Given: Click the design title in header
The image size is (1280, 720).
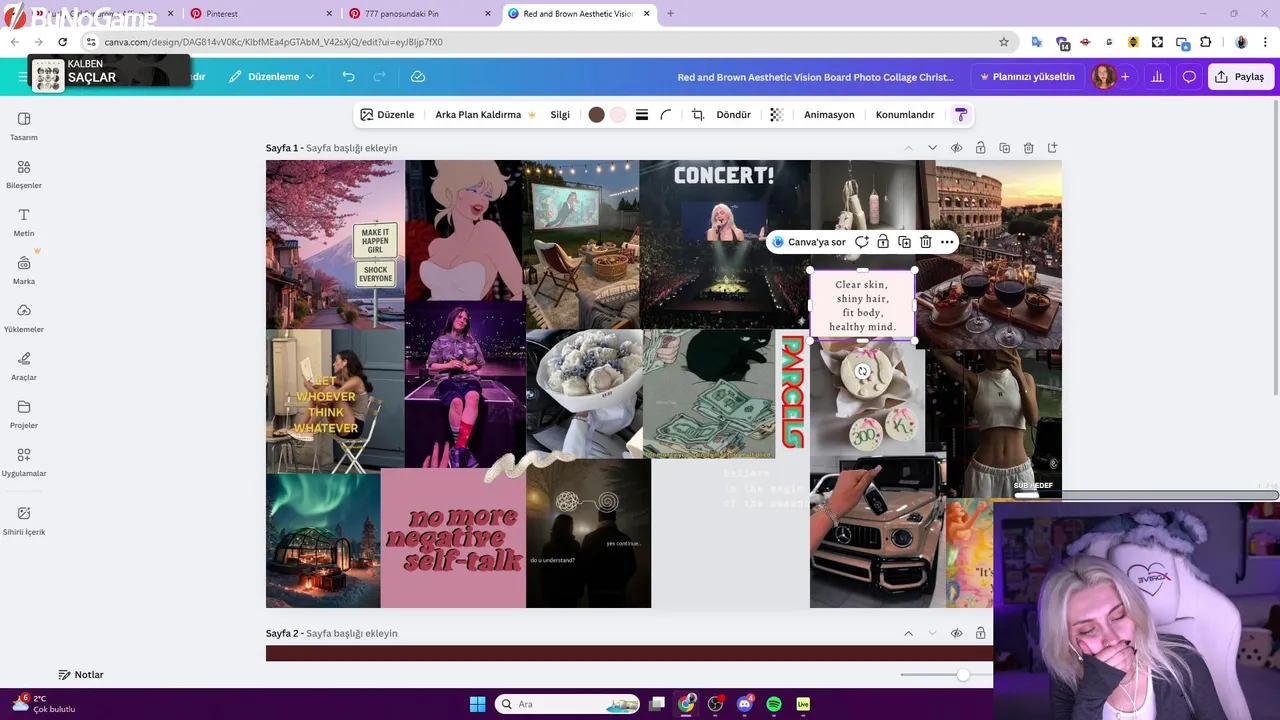Looking at the screenshot, I should pyautogui.click(x=815, y=77).
